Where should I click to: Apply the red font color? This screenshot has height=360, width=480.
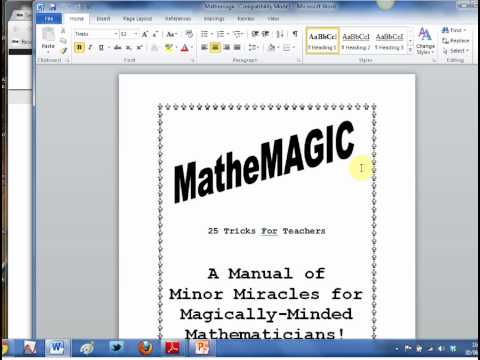click(184, 48)
